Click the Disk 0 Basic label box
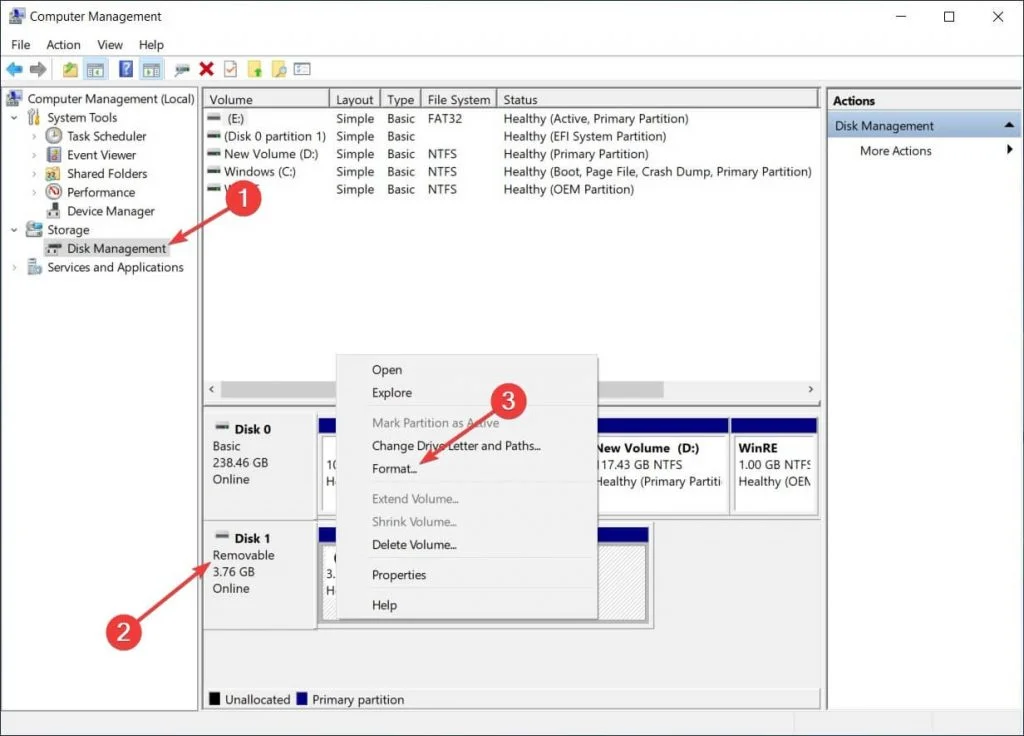The width and height of the screenshot is (1024, 736). [260, 464]
